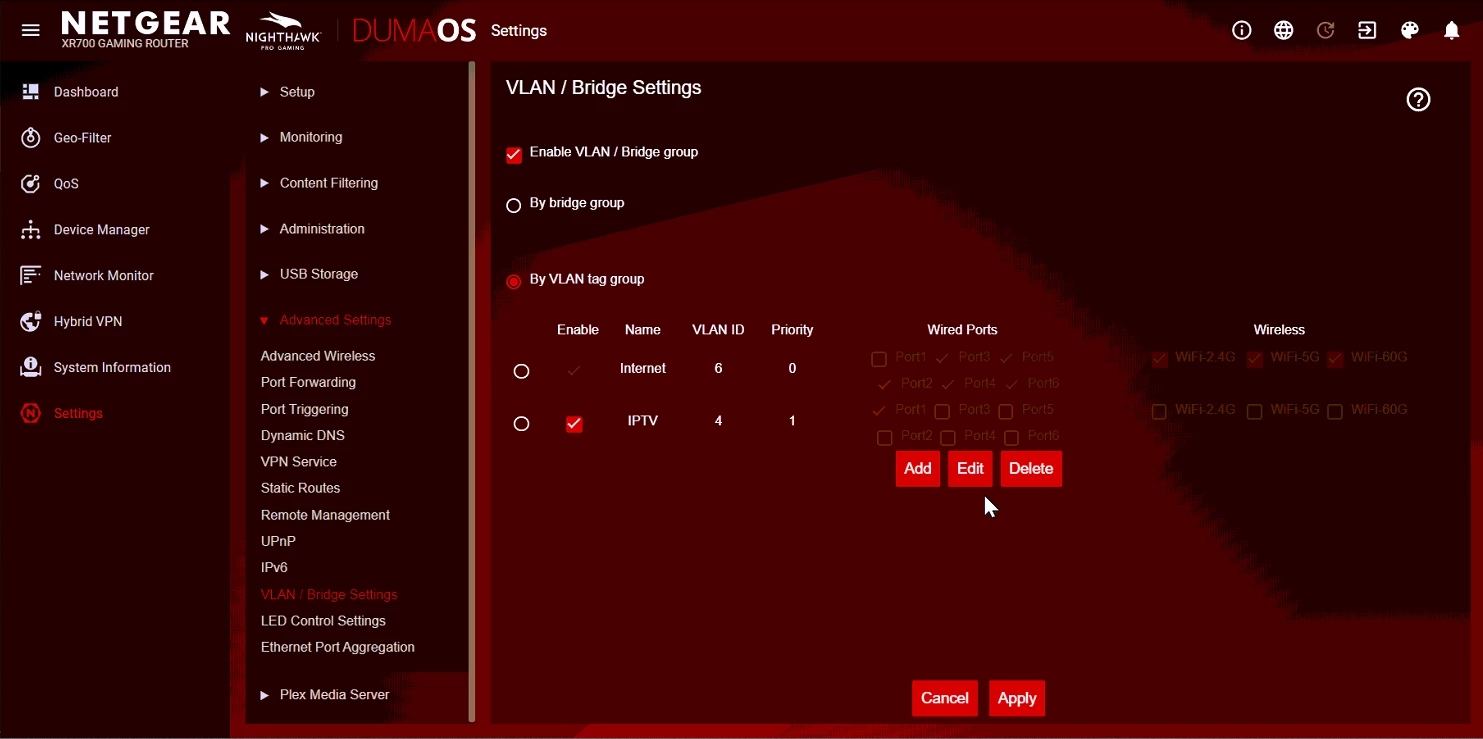Click the Edit button
1483x739 pixels.
pyautogui.click(x=970, y=469)
